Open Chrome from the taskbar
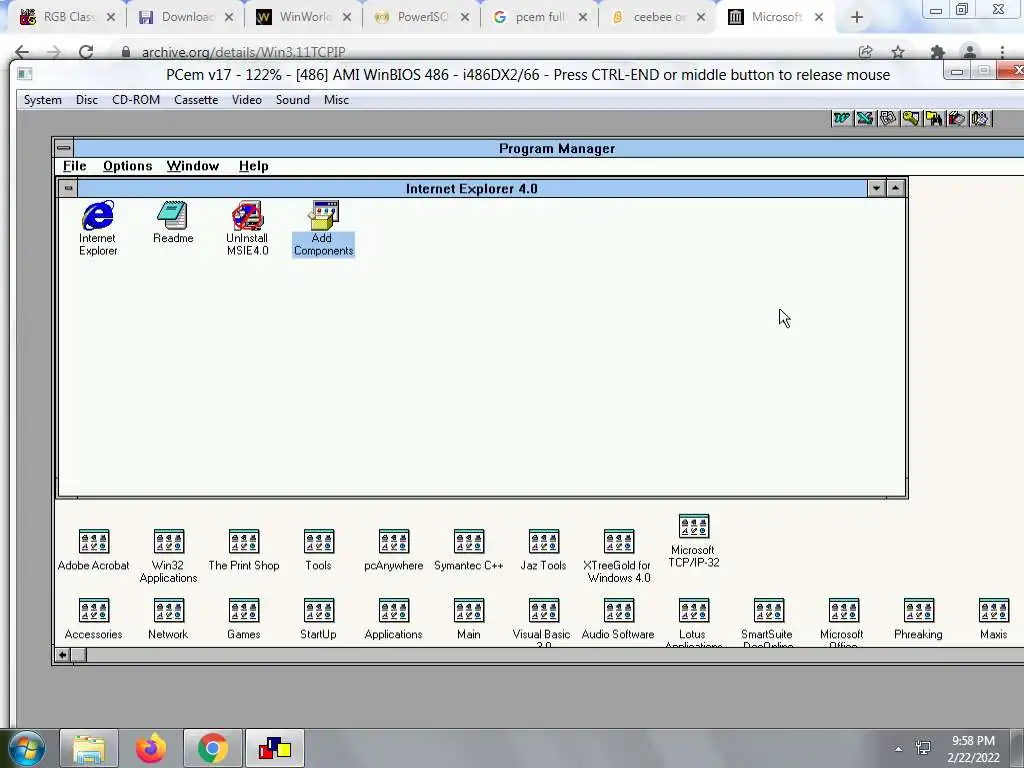The height and width of the screenshot is (768, 1024). (x=213, y=748)
